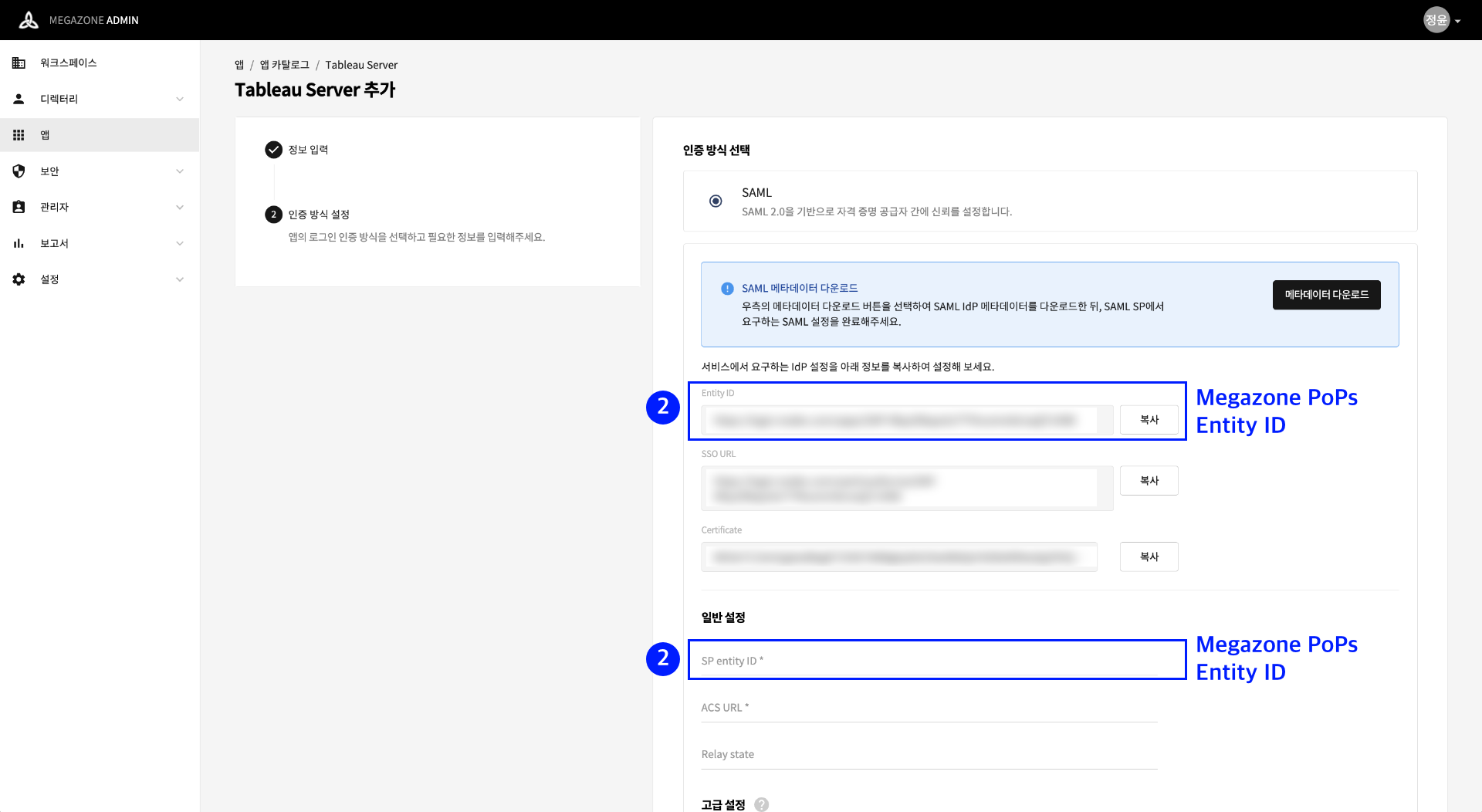The height and width of the screenshot is (812, 1482).
Task: Open the 워크스페이스 menu item
Action: click(x=100, y=63)
